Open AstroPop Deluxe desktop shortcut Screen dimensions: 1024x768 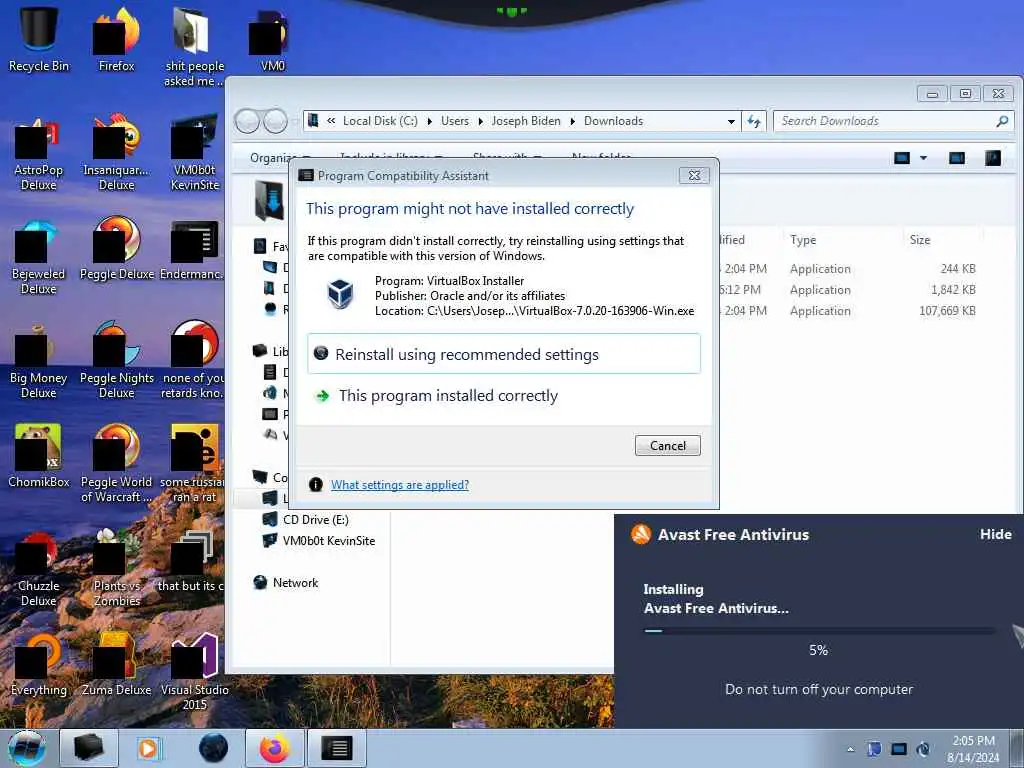click(39, 154)
